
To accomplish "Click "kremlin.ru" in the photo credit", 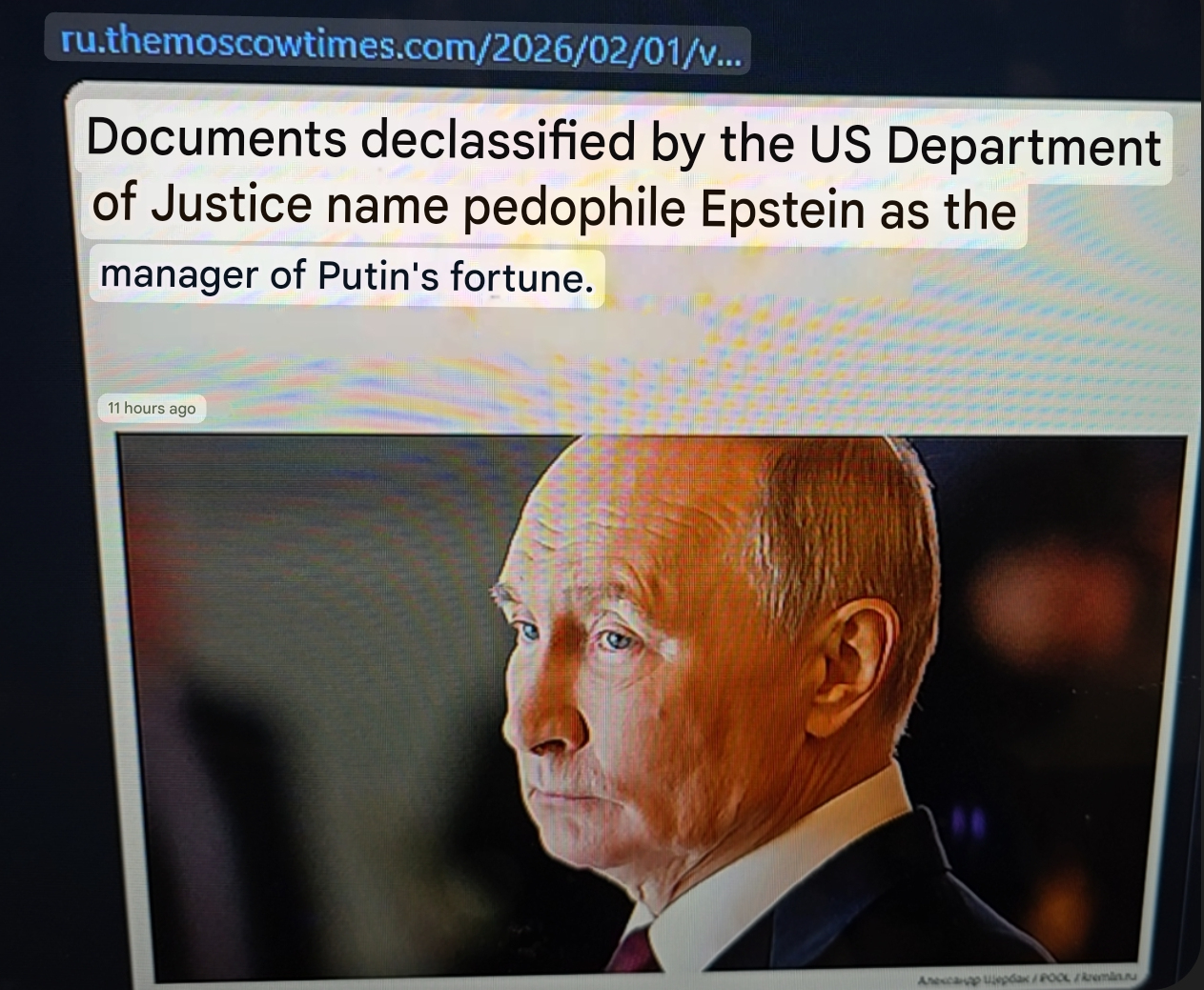I will (x=1112, y=979).
